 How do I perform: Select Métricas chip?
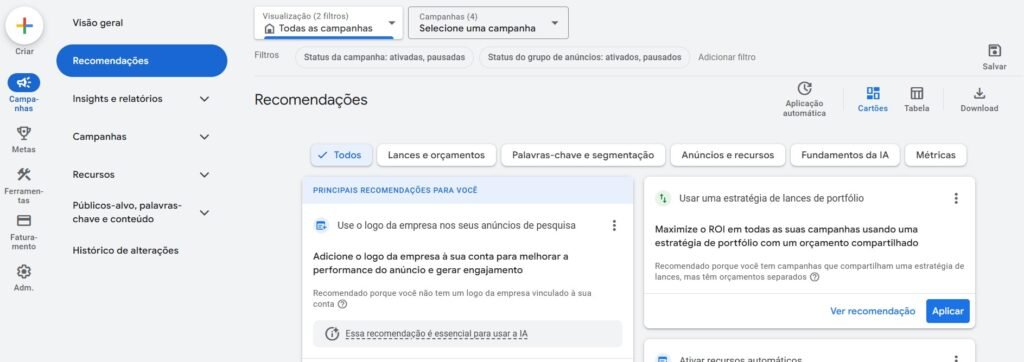935,155
